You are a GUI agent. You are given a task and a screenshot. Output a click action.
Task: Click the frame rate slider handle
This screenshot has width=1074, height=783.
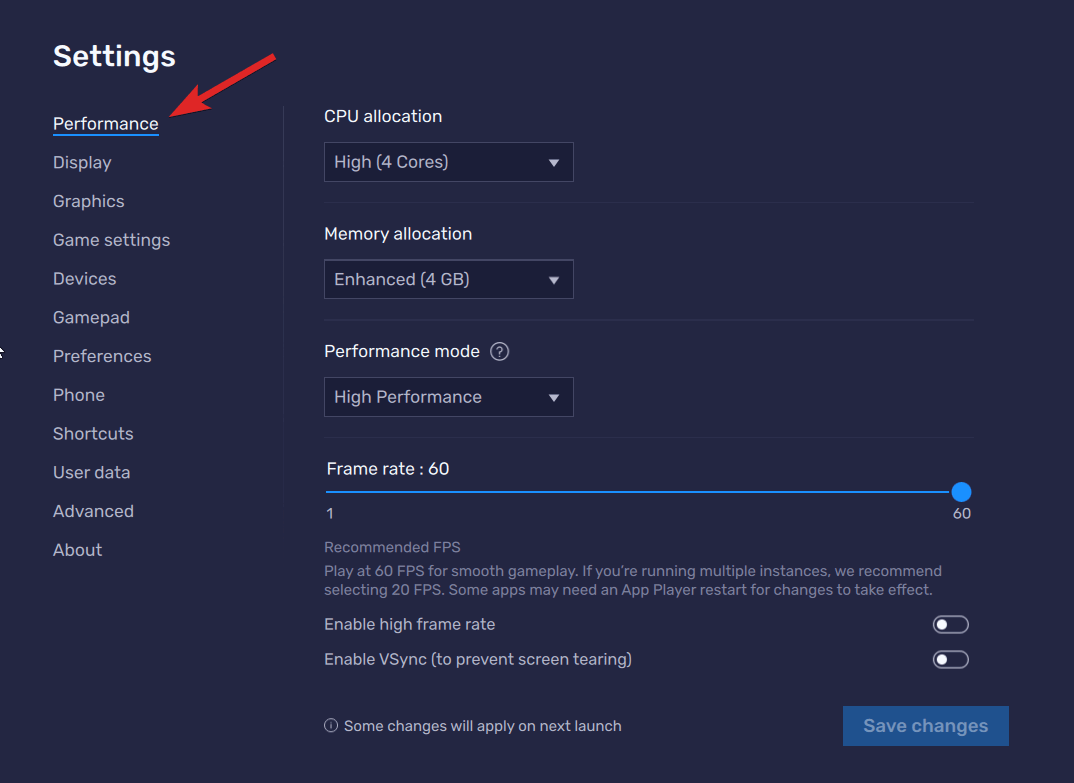961,492
